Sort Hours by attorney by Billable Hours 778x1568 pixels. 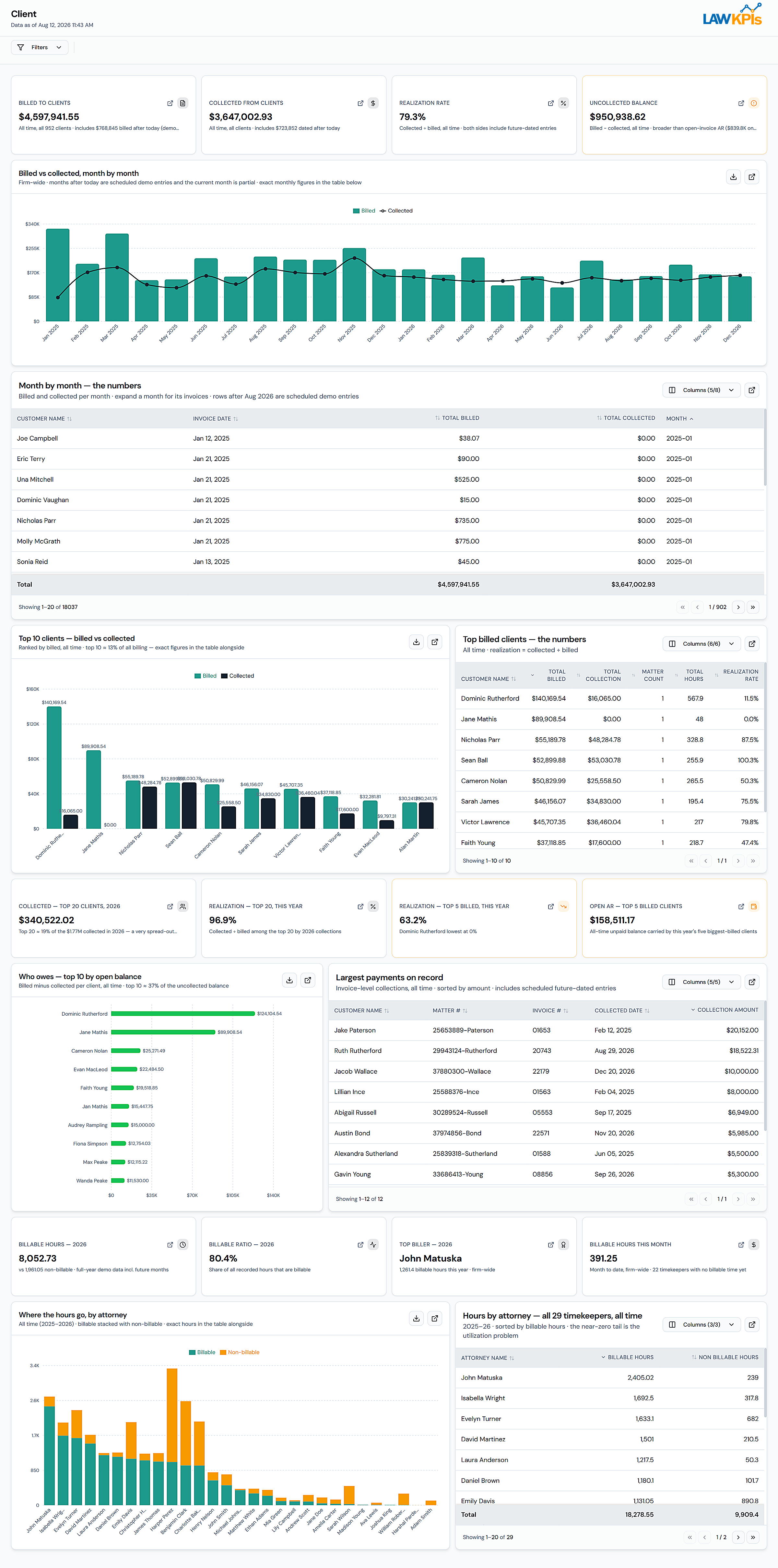(x=627, y=1357)
